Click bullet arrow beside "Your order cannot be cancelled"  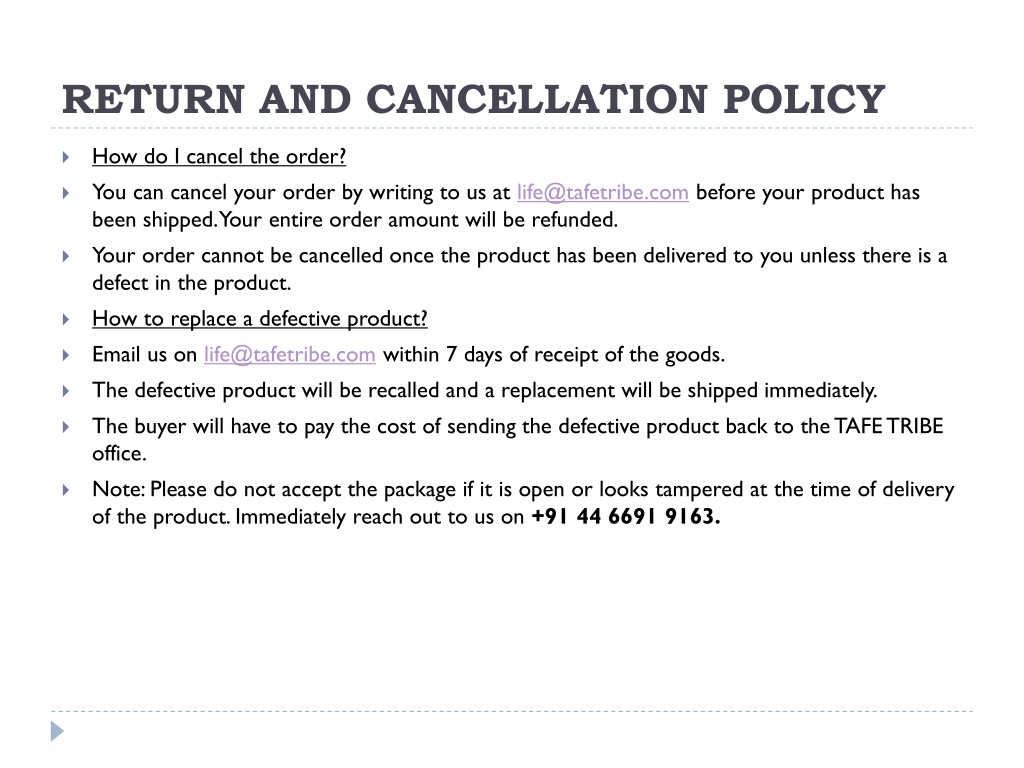[66, 256]
